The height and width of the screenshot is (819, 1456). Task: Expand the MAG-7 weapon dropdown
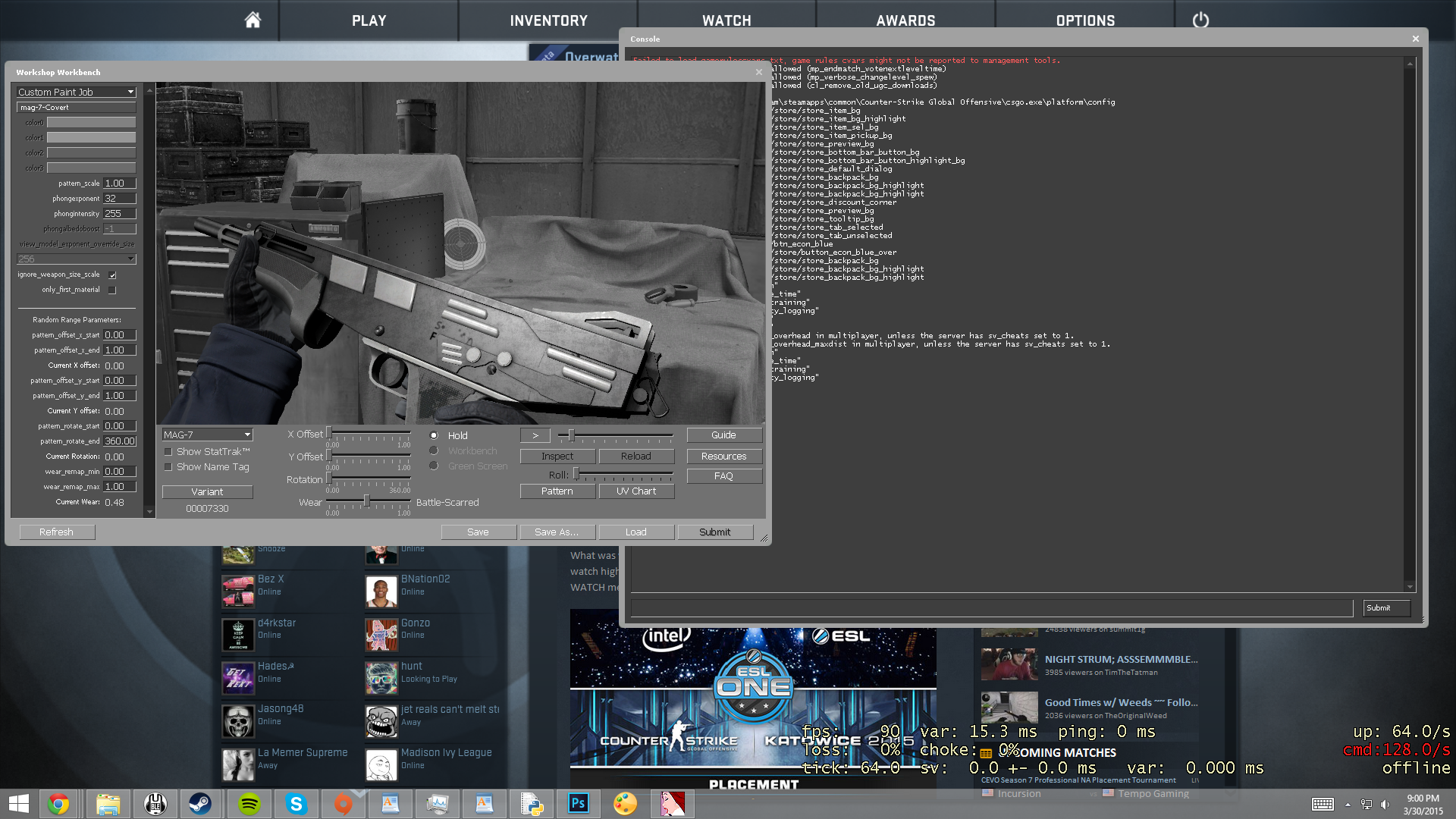(x=207, y=435)
